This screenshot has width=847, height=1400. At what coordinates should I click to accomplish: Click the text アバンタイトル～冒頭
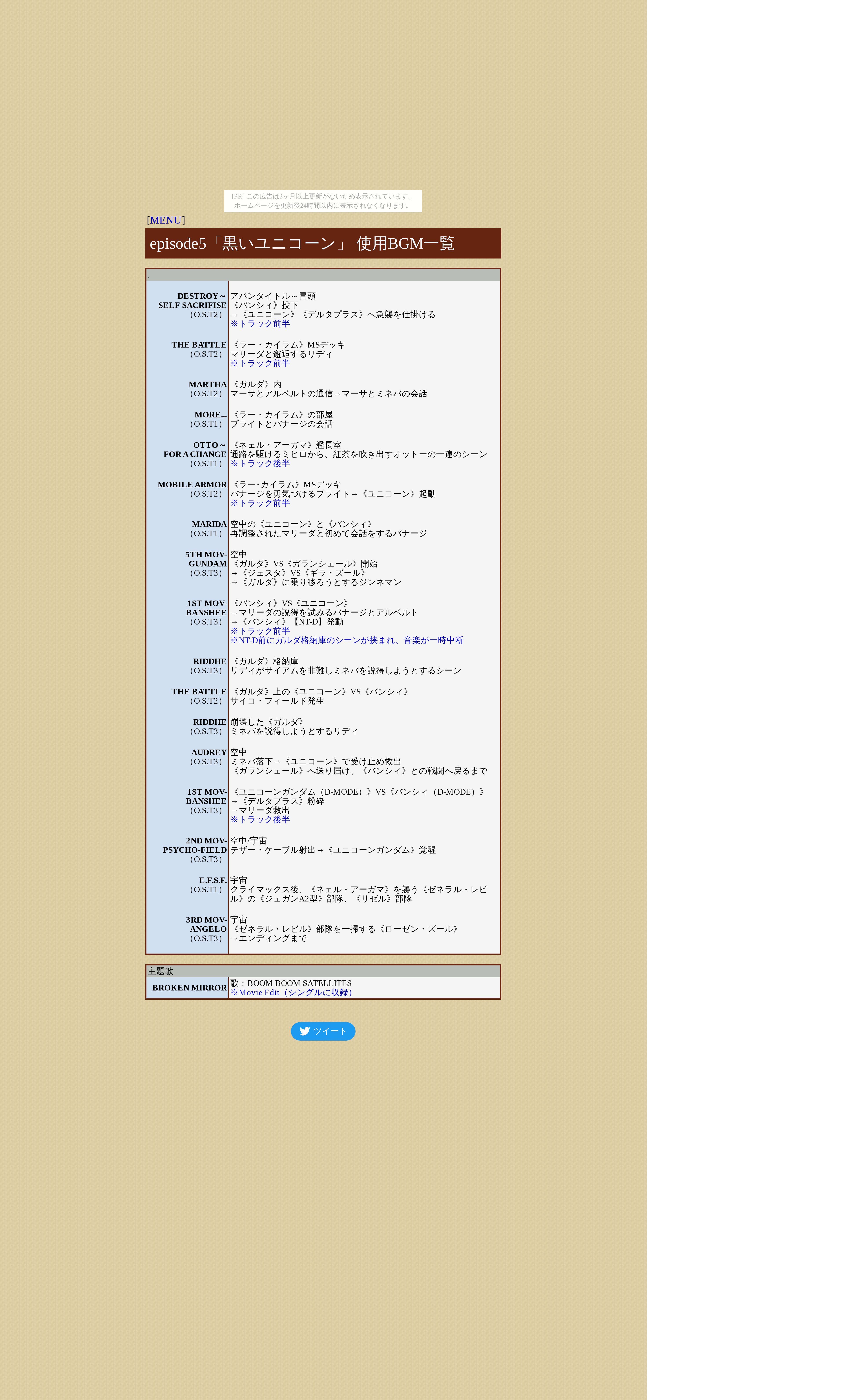click(273, 296)
